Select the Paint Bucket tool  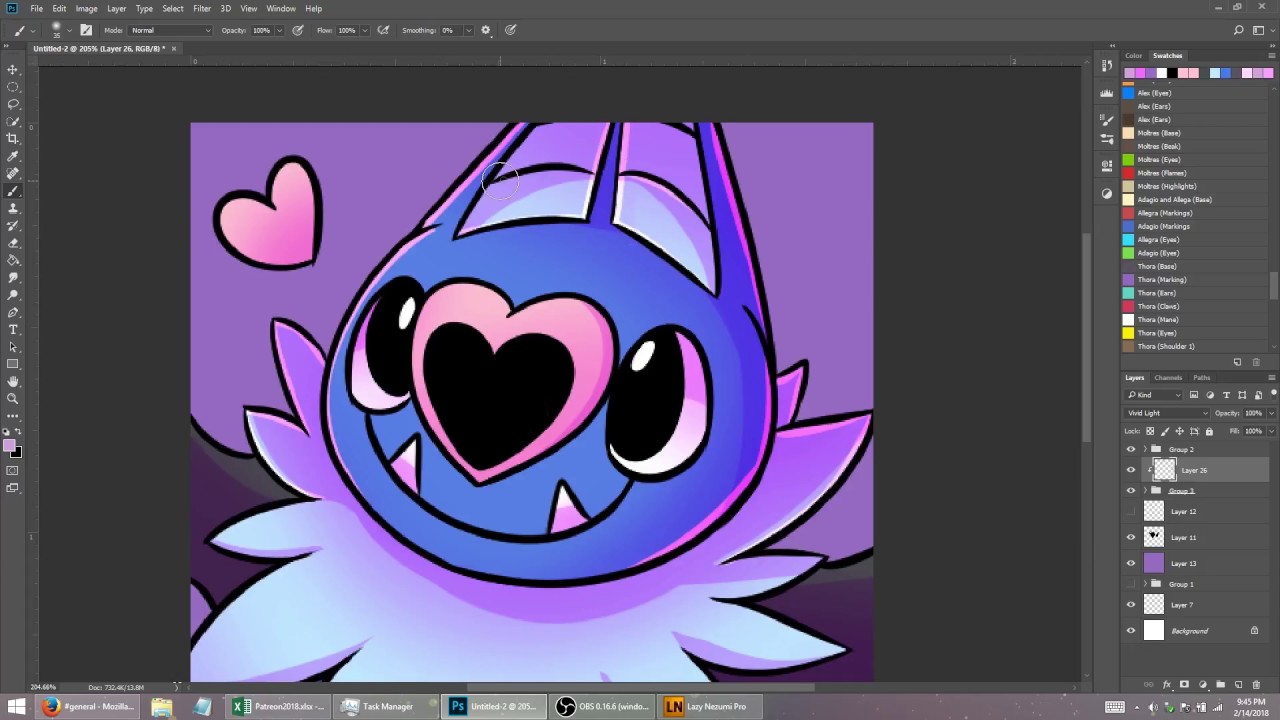13,260
